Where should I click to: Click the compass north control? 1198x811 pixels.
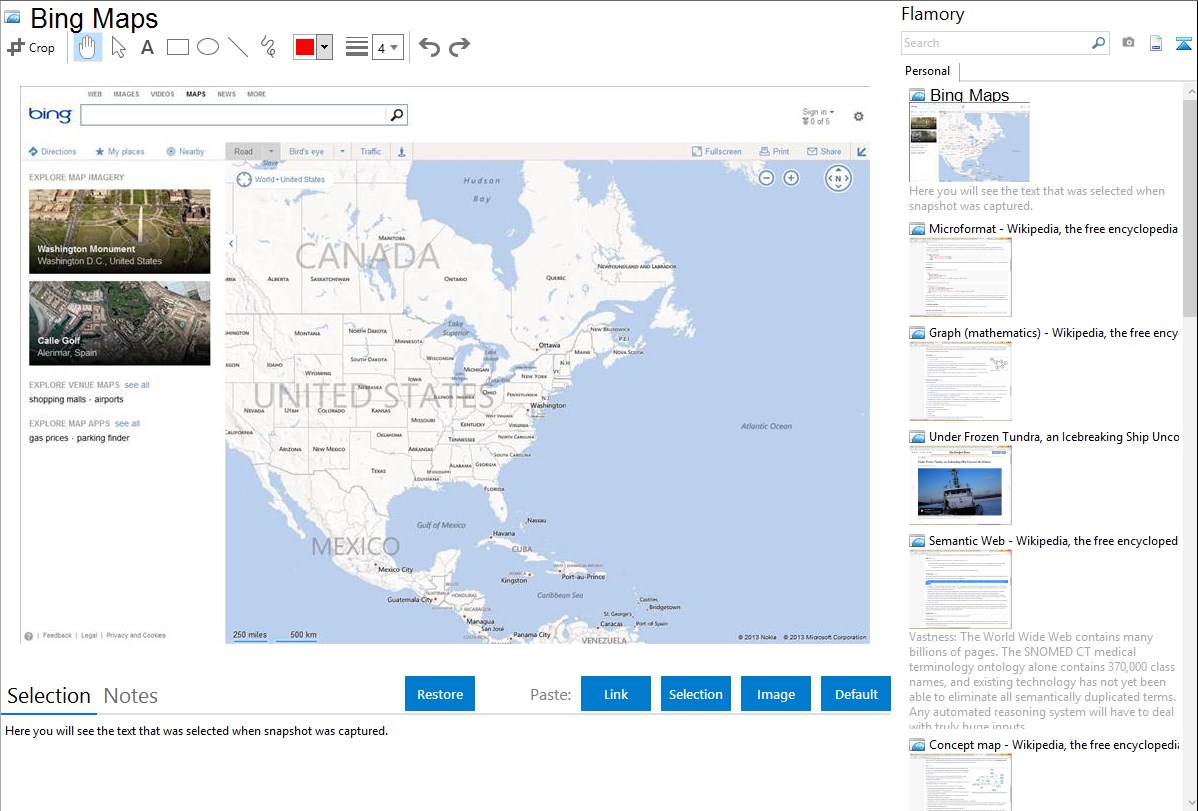[838, 178]
